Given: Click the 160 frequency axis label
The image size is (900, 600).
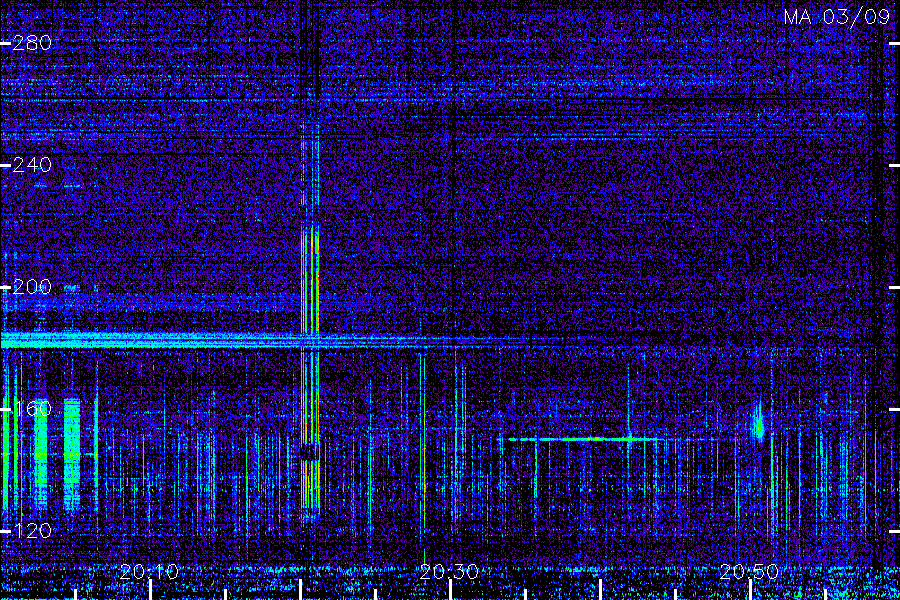Looking at the screenshot, I should (x=32, y=409).
